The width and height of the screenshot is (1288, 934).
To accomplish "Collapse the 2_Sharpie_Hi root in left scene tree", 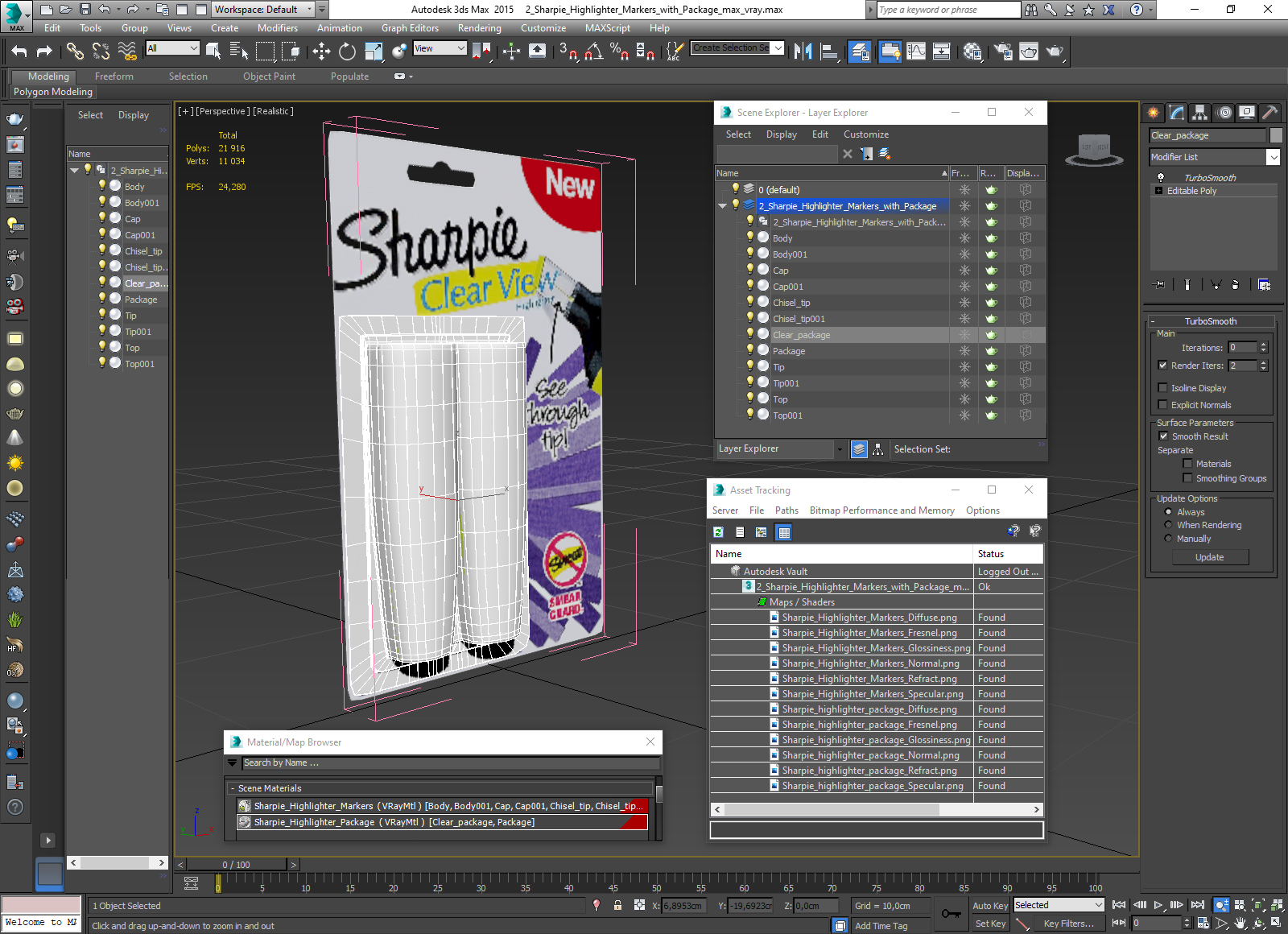I will (74, 170).
